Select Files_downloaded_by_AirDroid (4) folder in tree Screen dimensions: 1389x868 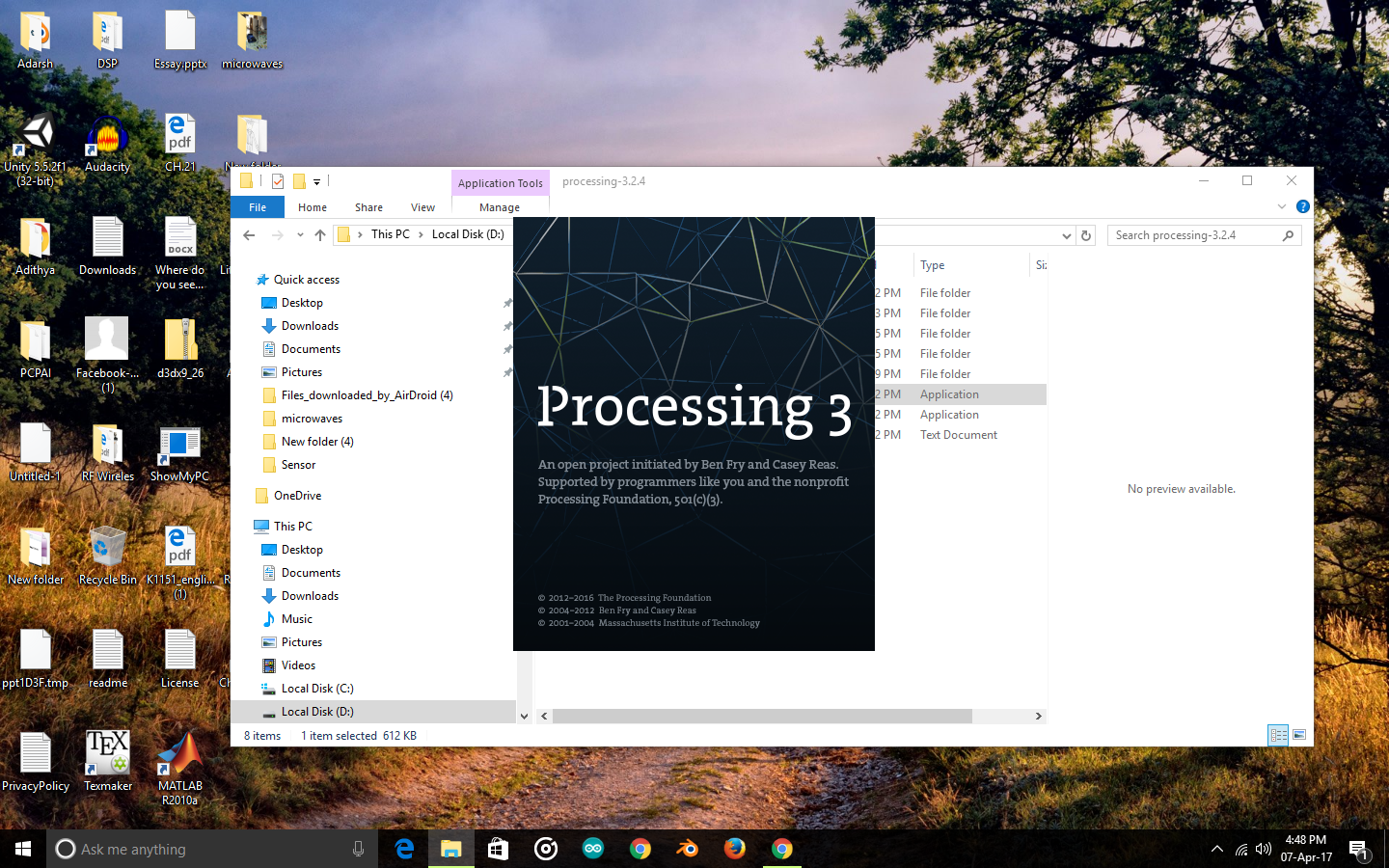click(367, 395)
